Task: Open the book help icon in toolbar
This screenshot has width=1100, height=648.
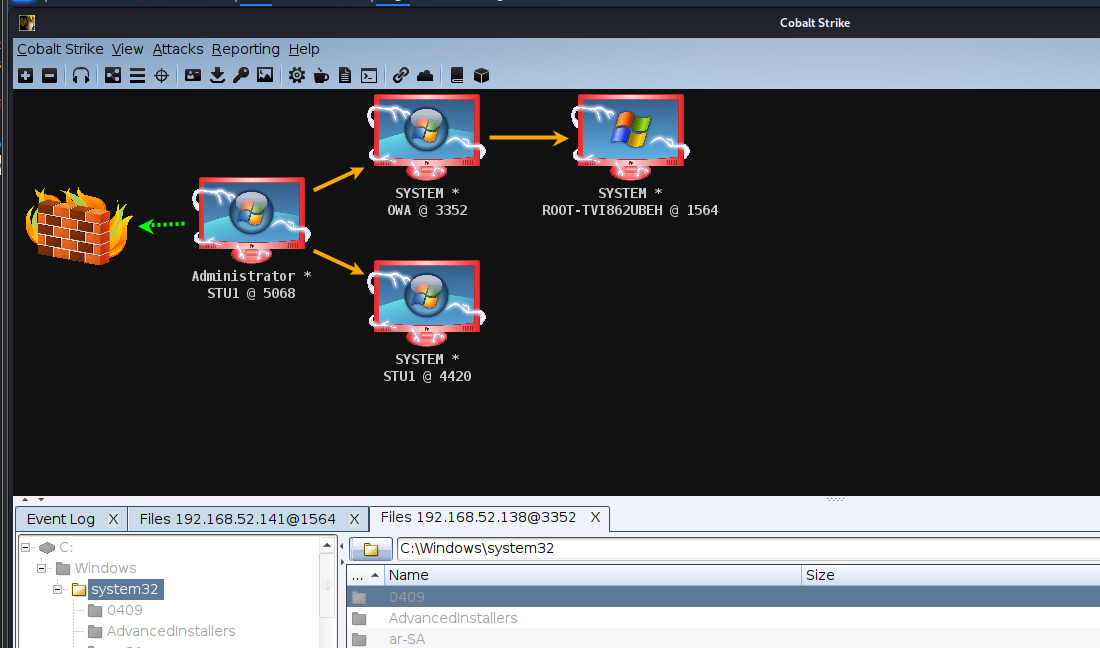Action: pyautogui.click(x=457, y=76)
